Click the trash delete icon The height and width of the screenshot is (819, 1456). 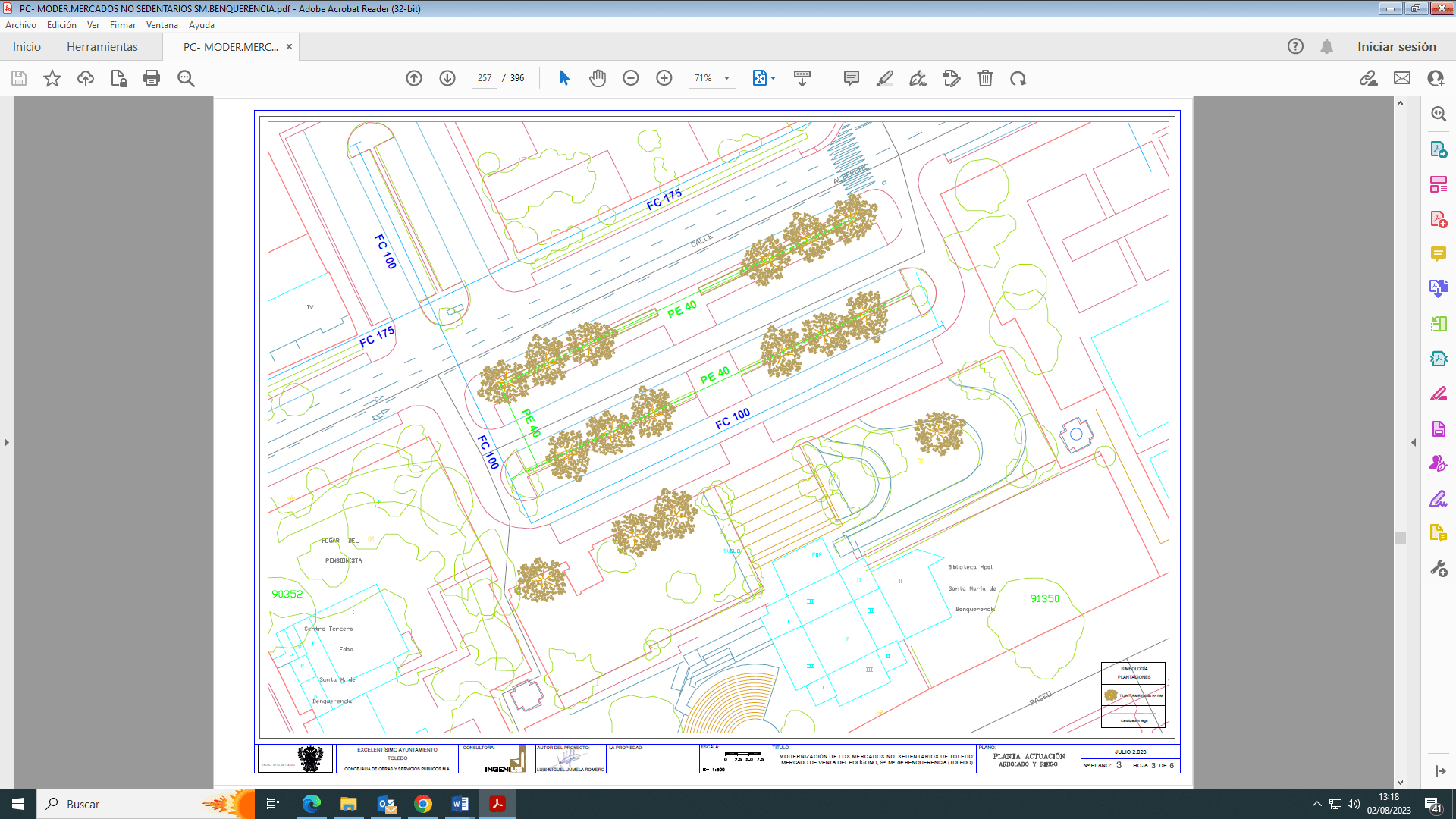click(x=985, y=78)
